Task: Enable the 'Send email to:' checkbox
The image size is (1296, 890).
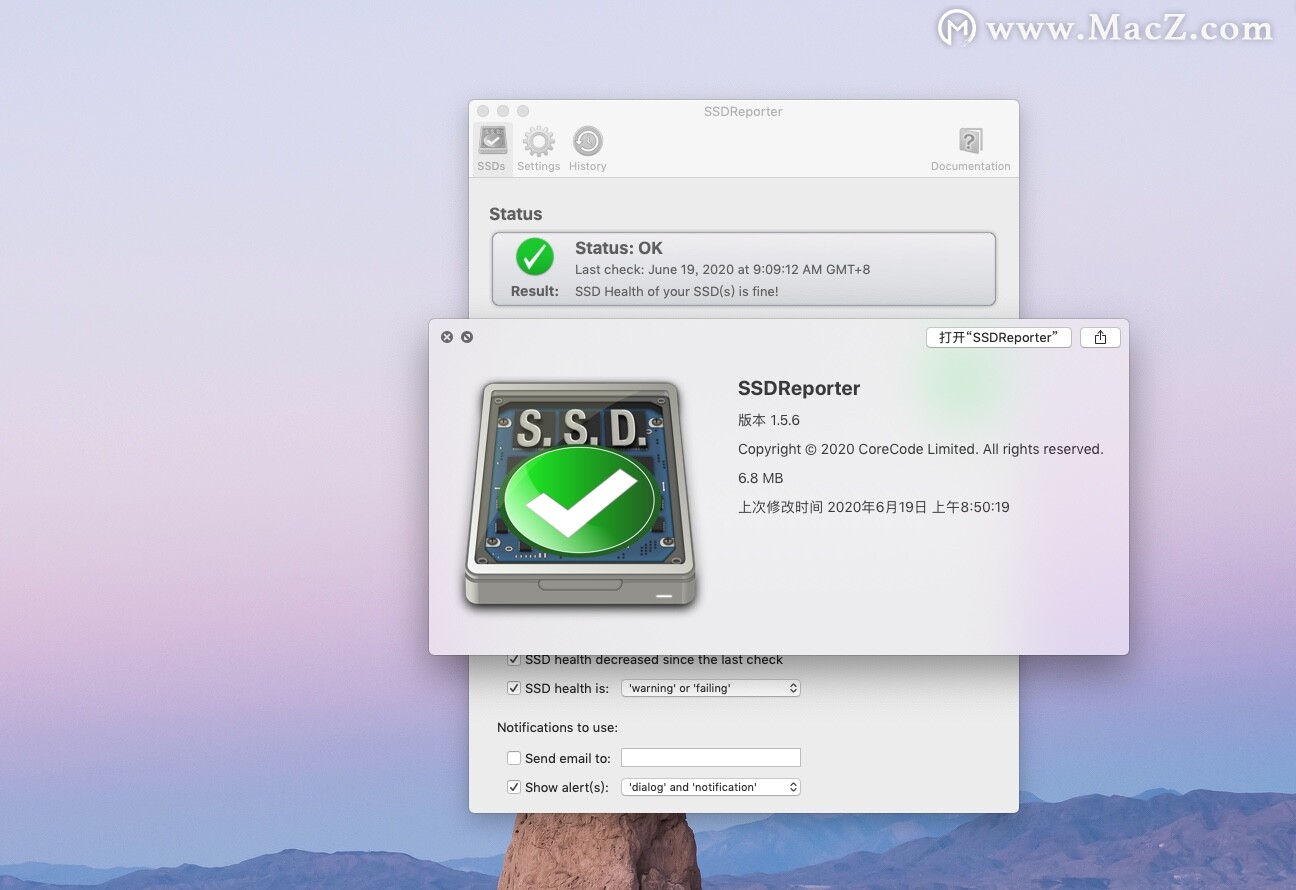Action: coord(514,758)
